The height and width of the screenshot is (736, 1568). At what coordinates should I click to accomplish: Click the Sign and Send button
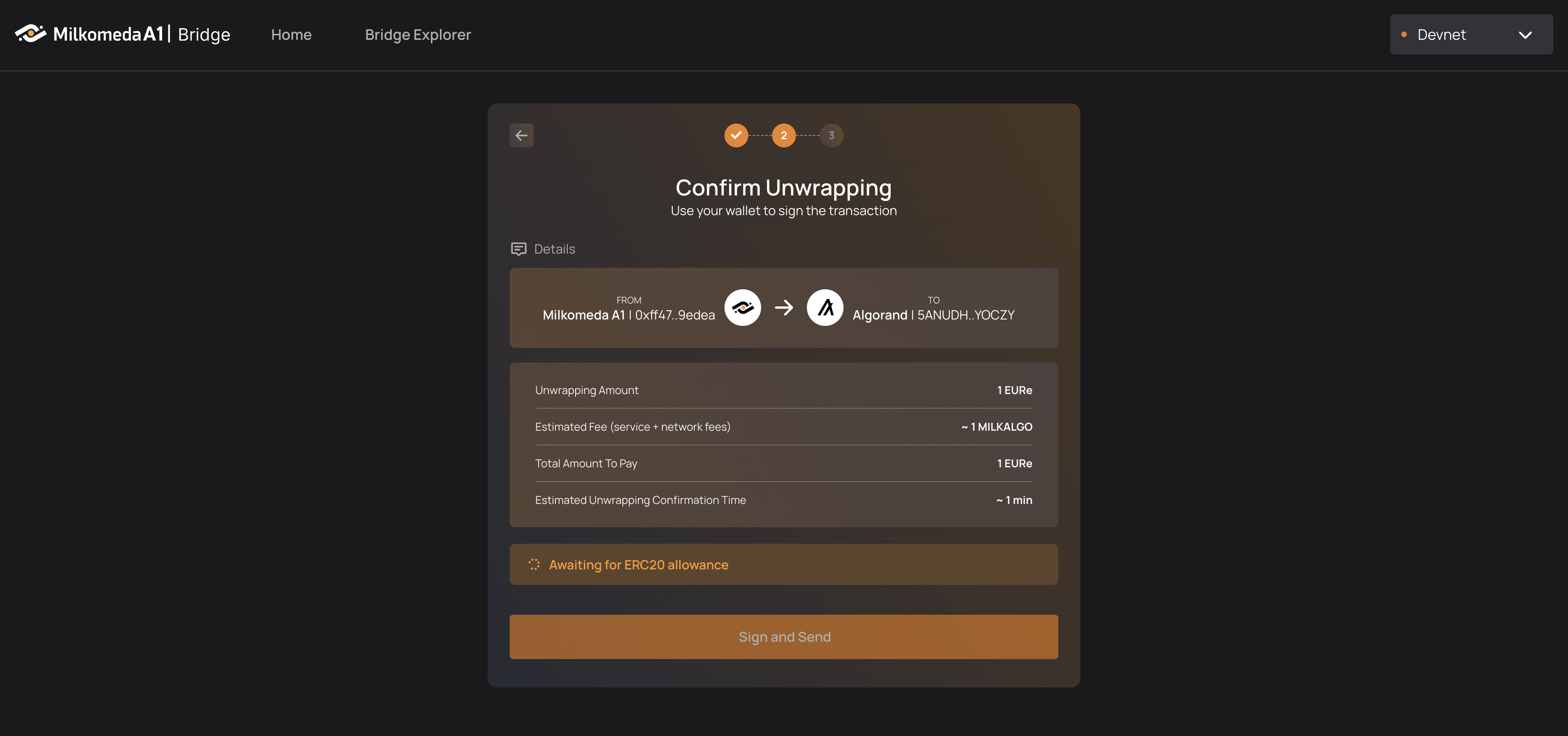[784, 637]
